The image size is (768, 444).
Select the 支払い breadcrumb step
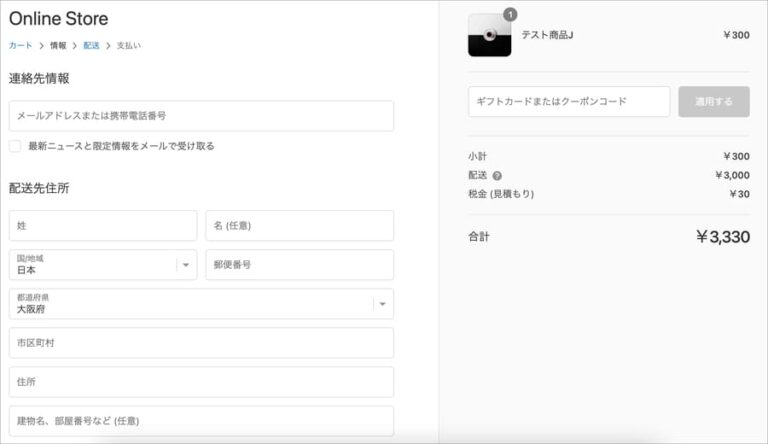[x=128, y=46]
